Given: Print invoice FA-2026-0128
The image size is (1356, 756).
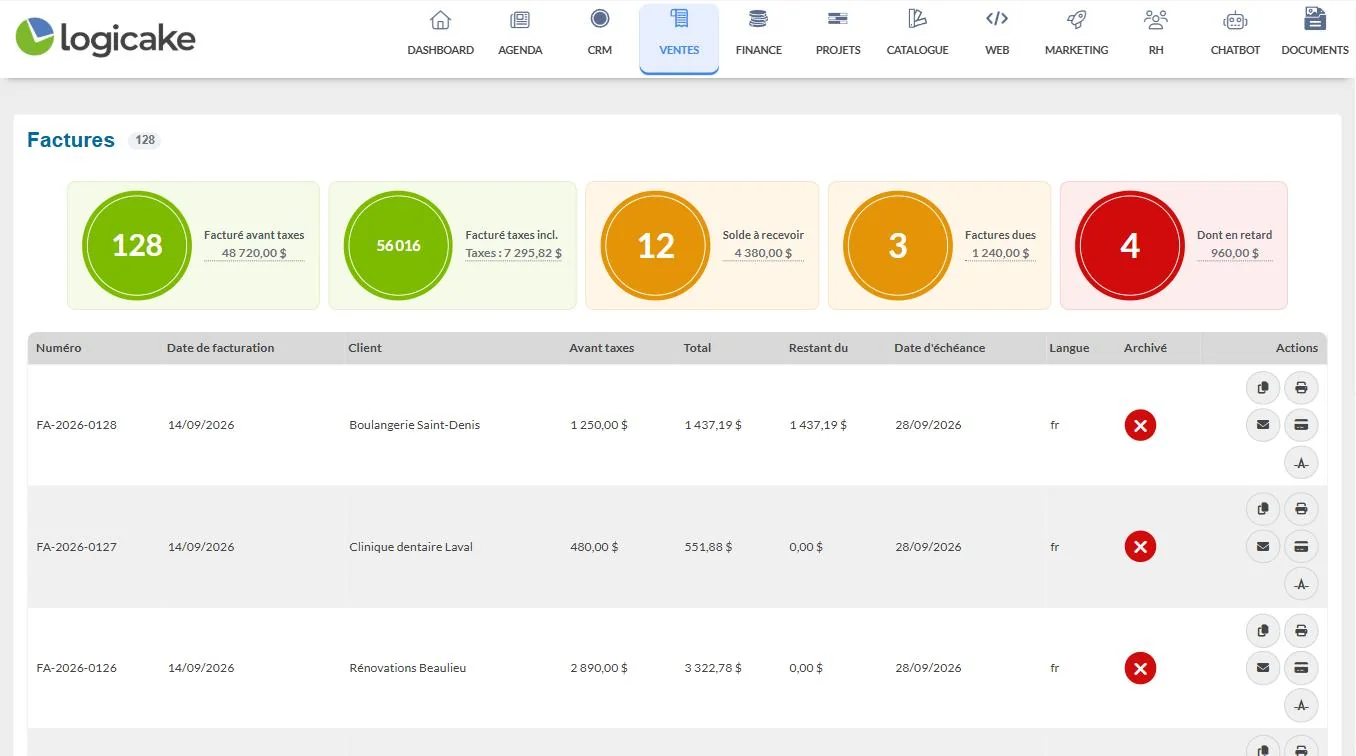Looking at the screenshot, I should coord(1301,387).
